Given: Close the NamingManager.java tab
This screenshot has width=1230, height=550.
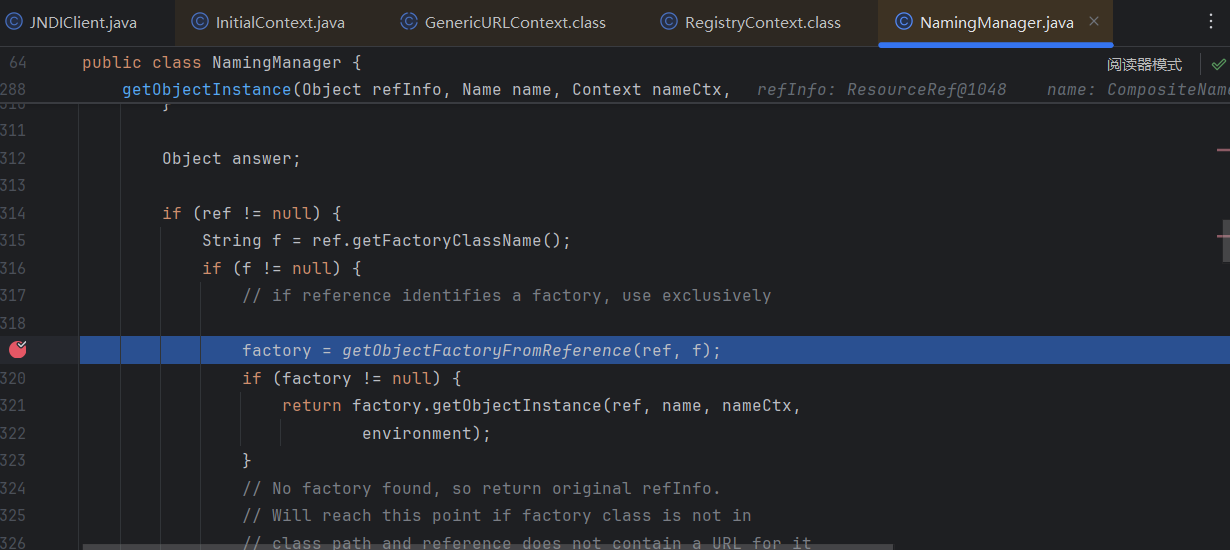Looking at the screenshot, I should coord(1093,21).
